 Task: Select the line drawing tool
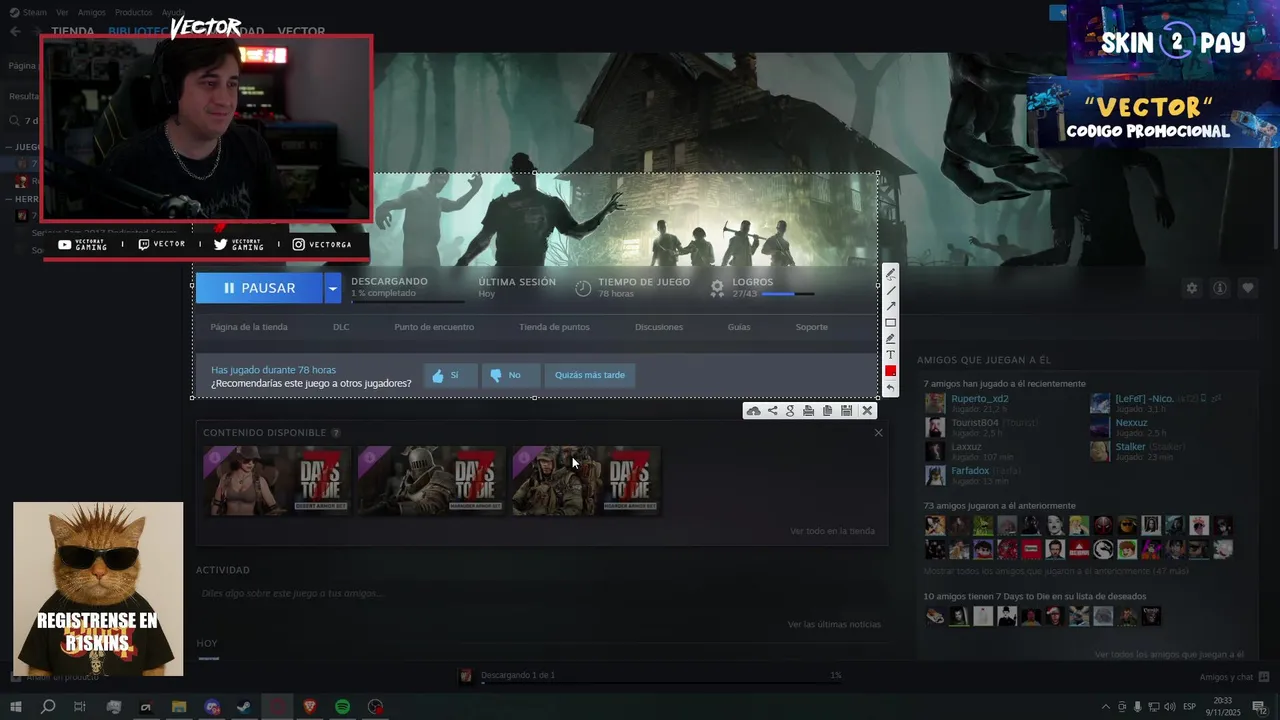tap(890, 290)
